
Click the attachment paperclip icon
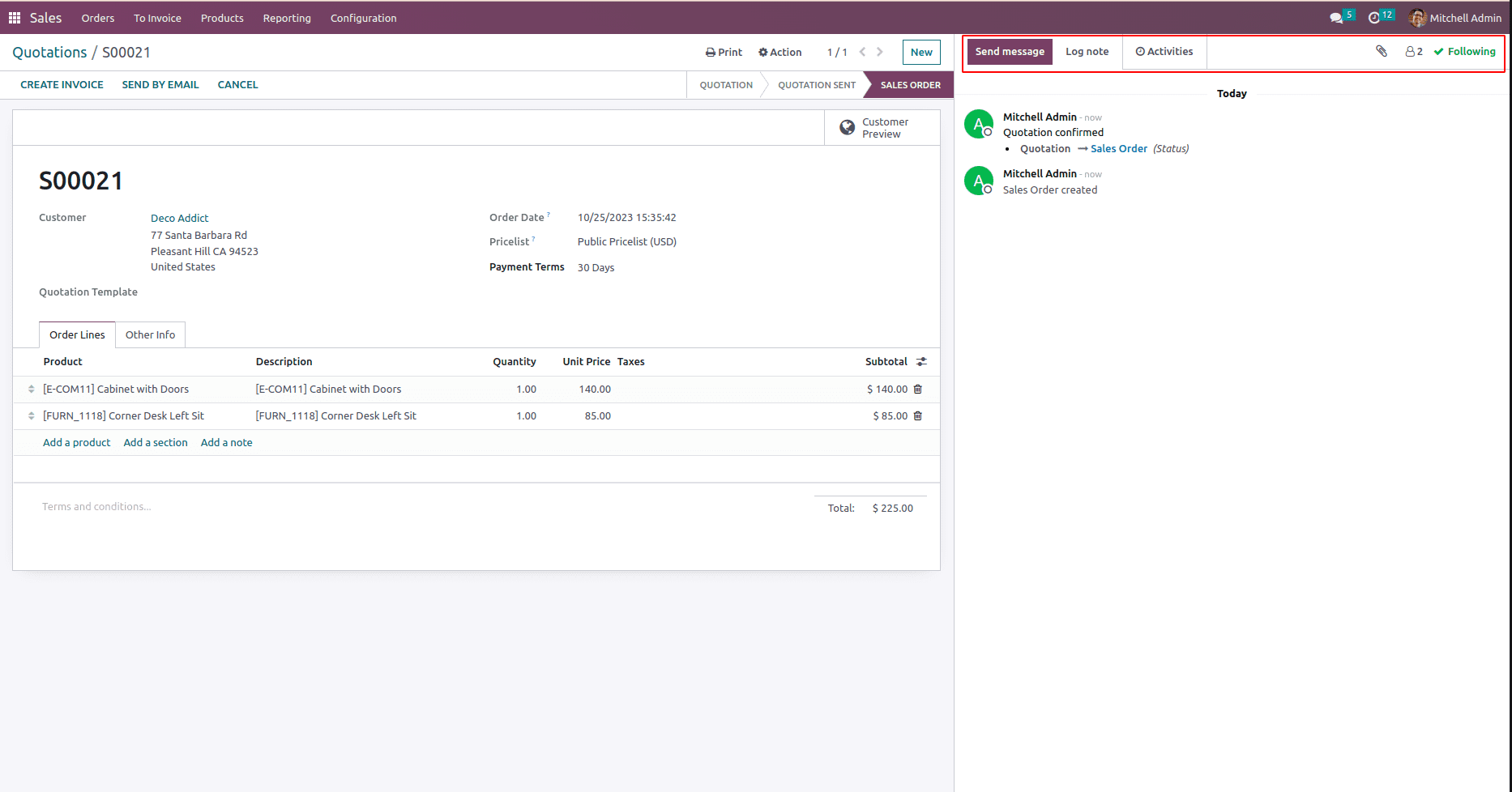(x=1382, y=52)
